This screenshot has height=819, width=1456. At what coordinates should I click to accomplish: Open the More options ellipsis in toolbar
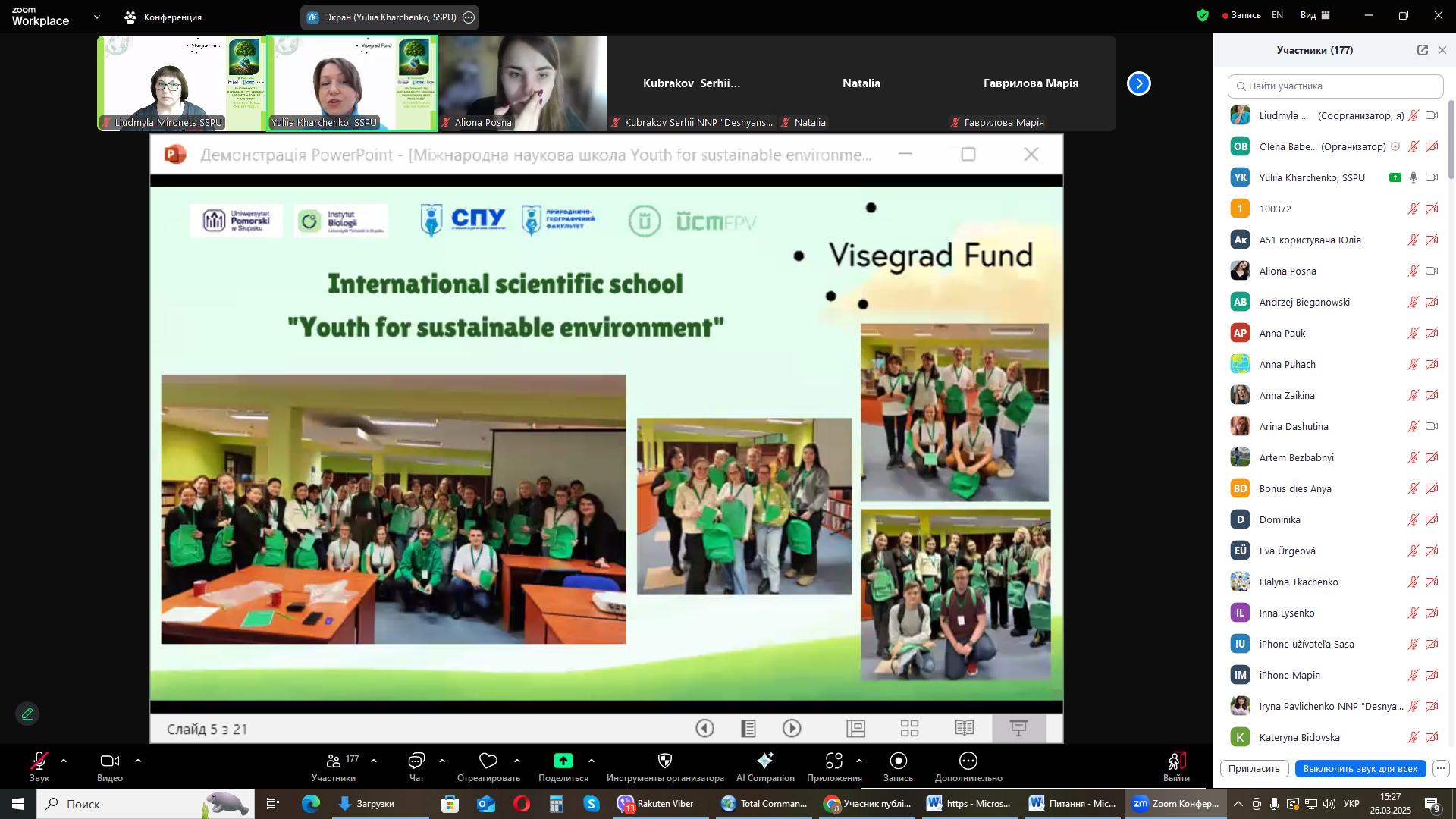(x=968, y=761)
